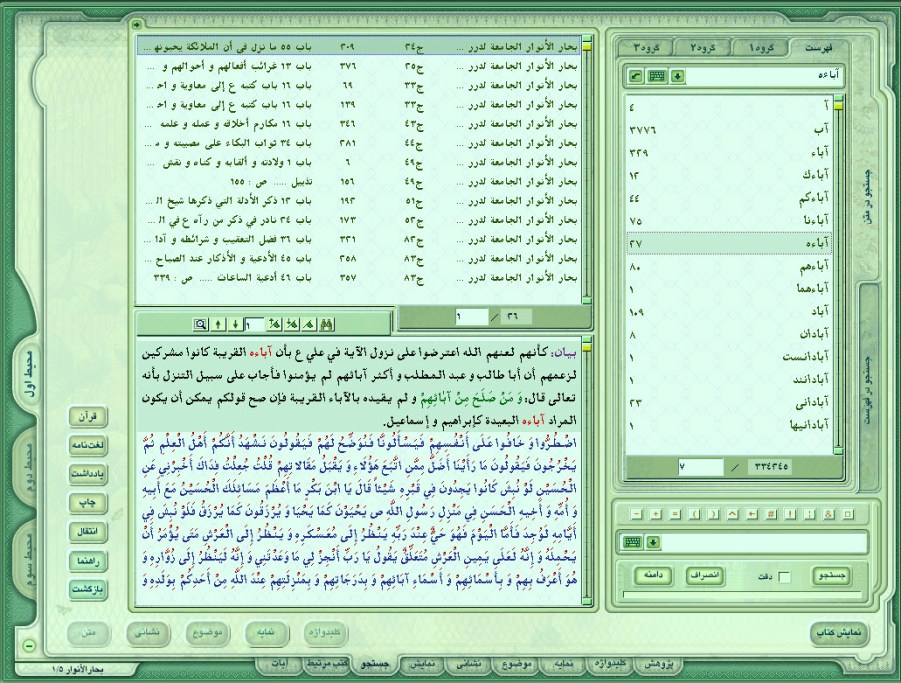Open the پژوهش bottom tab
This screenshot has width=901, height=683.
click(658, 664)
